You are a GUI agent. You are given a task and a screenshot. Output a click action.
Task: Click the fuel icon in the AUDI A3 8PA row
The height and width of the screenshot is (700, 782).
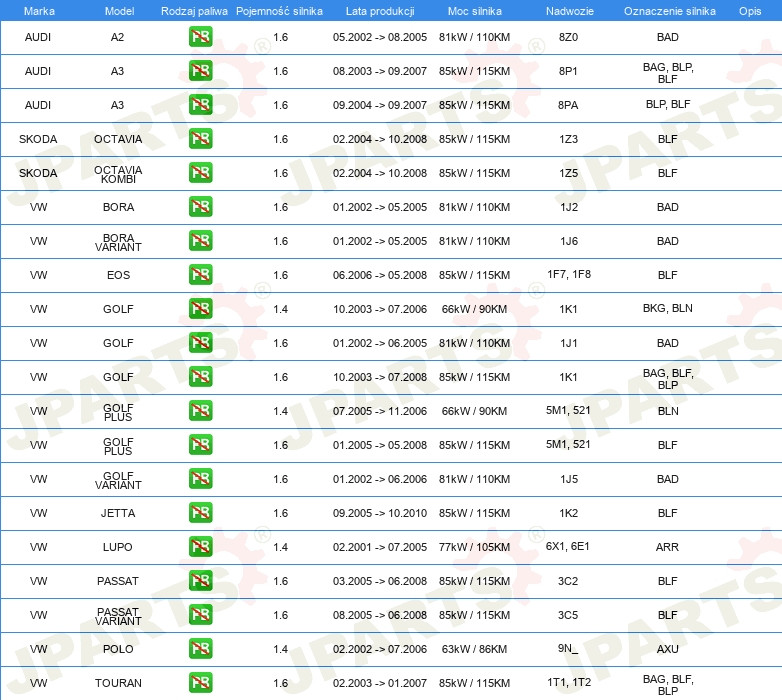[x=200, y=105]
